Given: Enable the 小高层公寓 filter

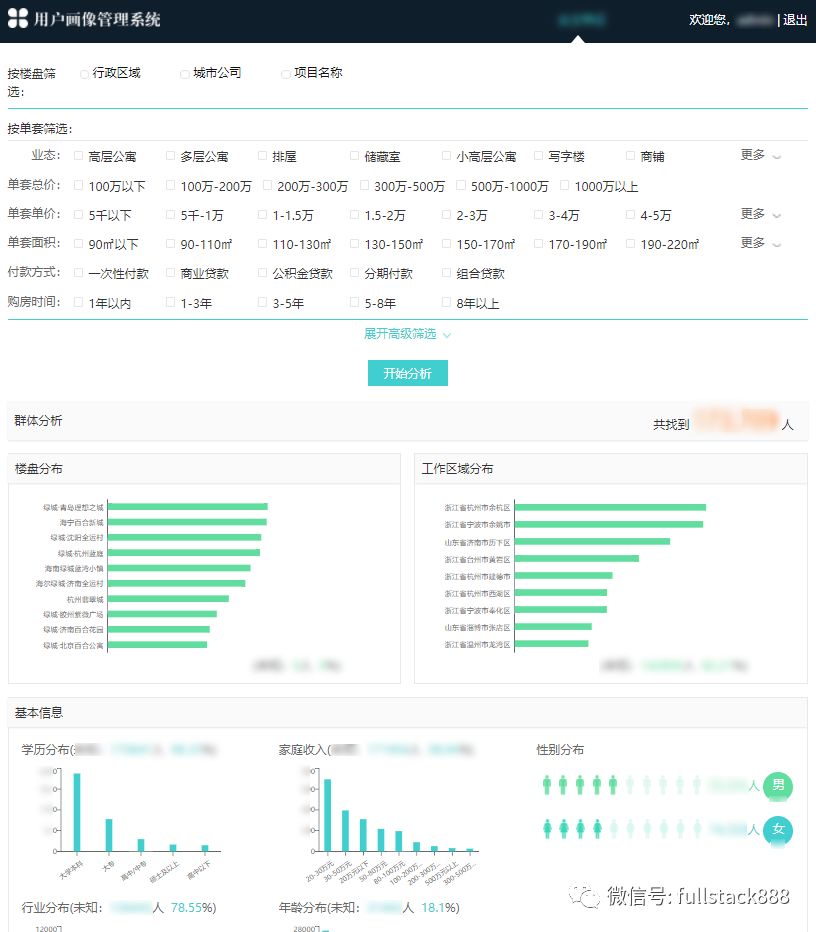Looking at the screenshot, I should click(x=446, y=156).
